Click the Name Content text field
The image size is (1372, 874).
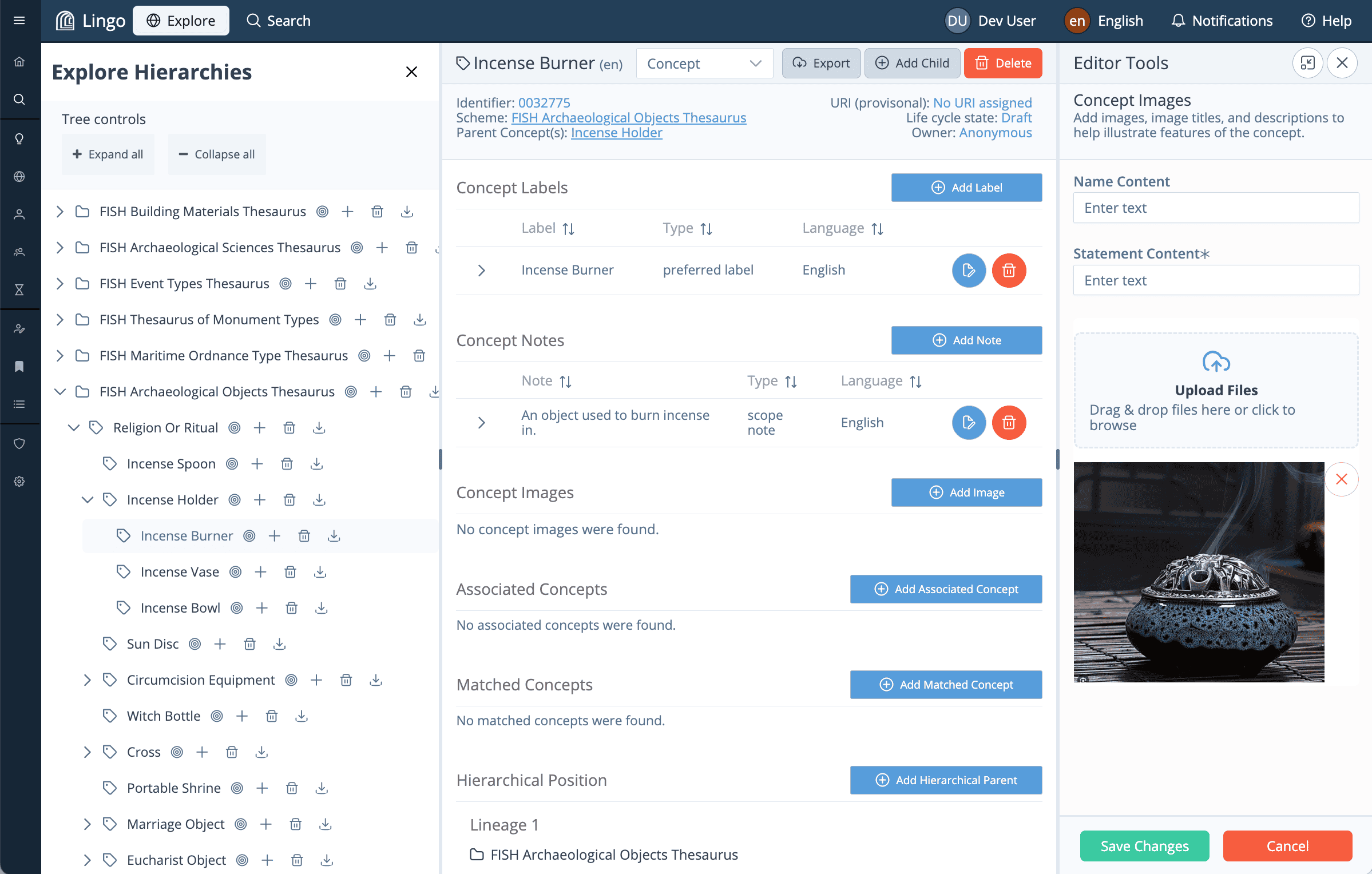coord(1216,208)
